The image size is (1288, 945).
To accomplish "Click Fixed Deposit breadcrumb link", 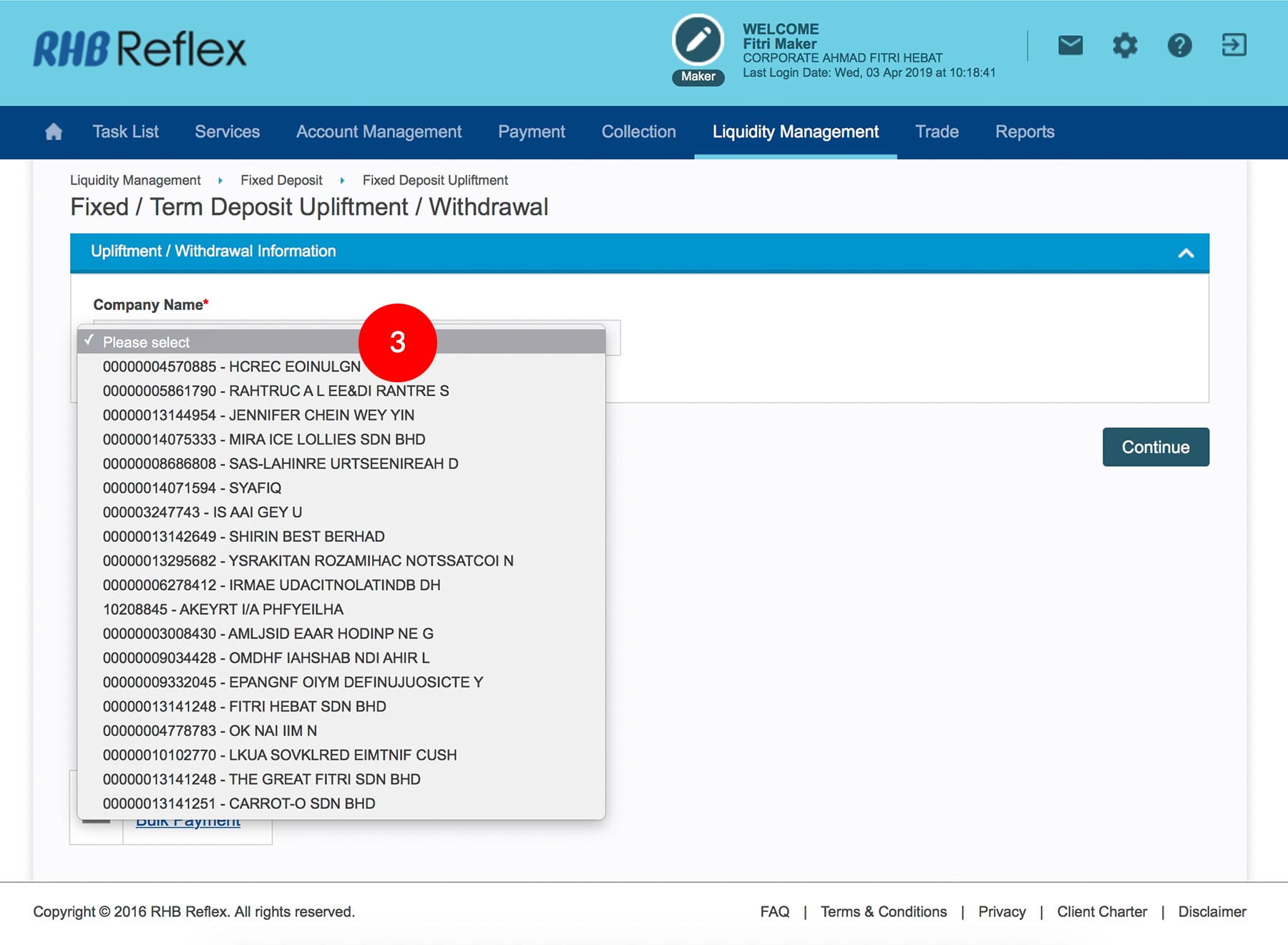I will pyautogui.click(x=281, y=180).
